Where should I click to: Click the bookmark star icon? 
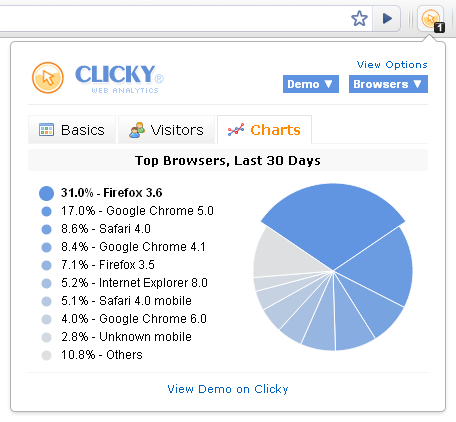(x=359, y=19)
